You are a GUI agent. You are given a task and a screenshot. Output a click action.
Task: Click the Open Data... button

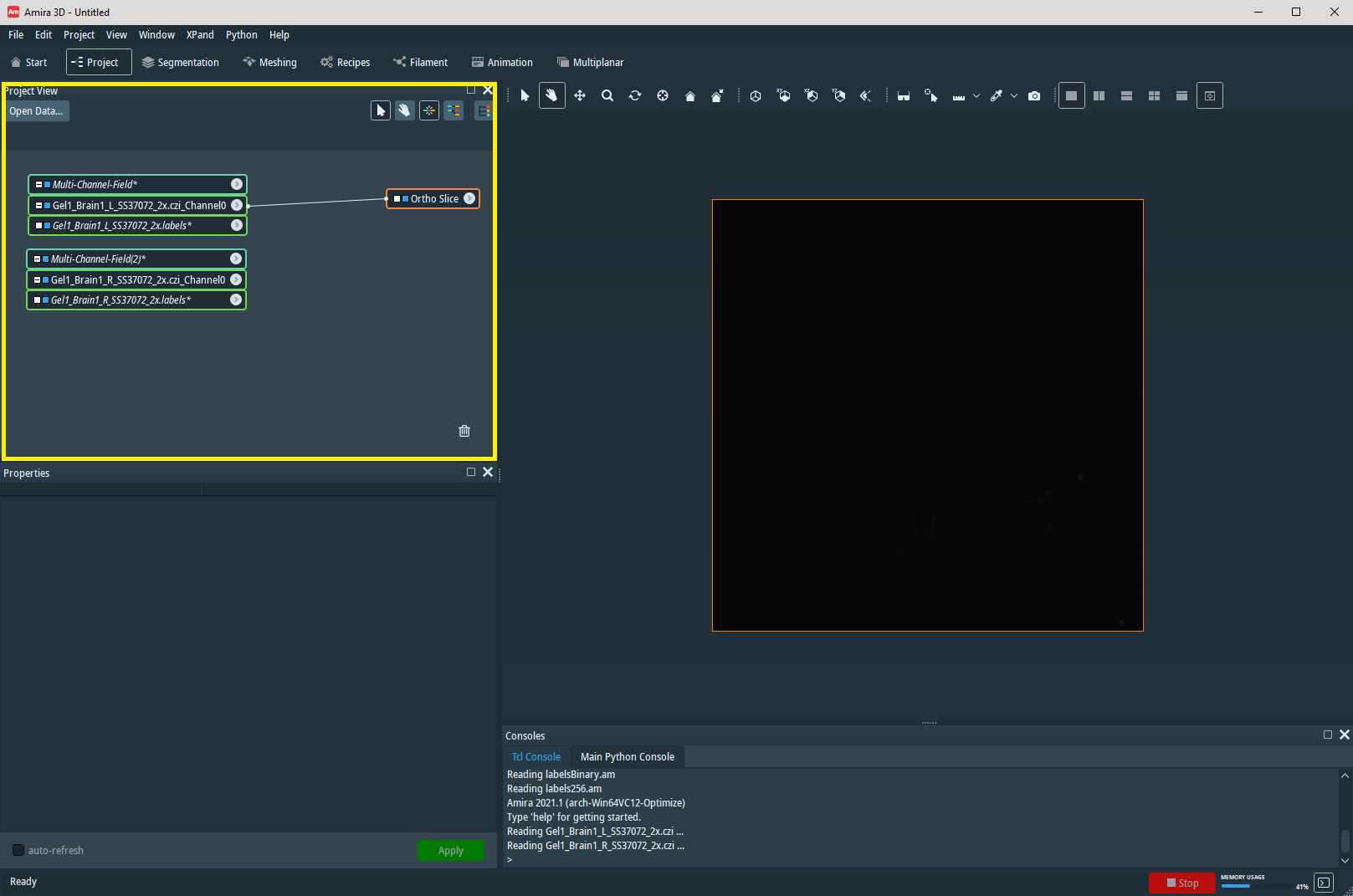37,111
